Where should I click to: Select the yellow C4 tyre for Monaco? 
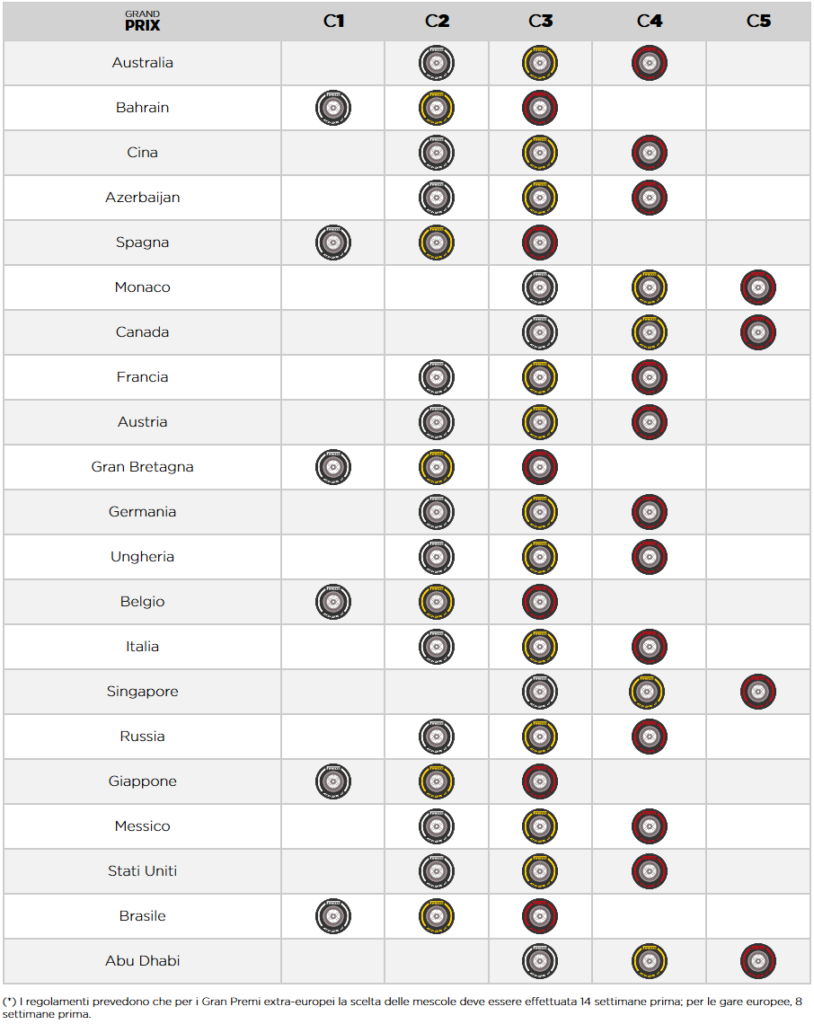649,288
